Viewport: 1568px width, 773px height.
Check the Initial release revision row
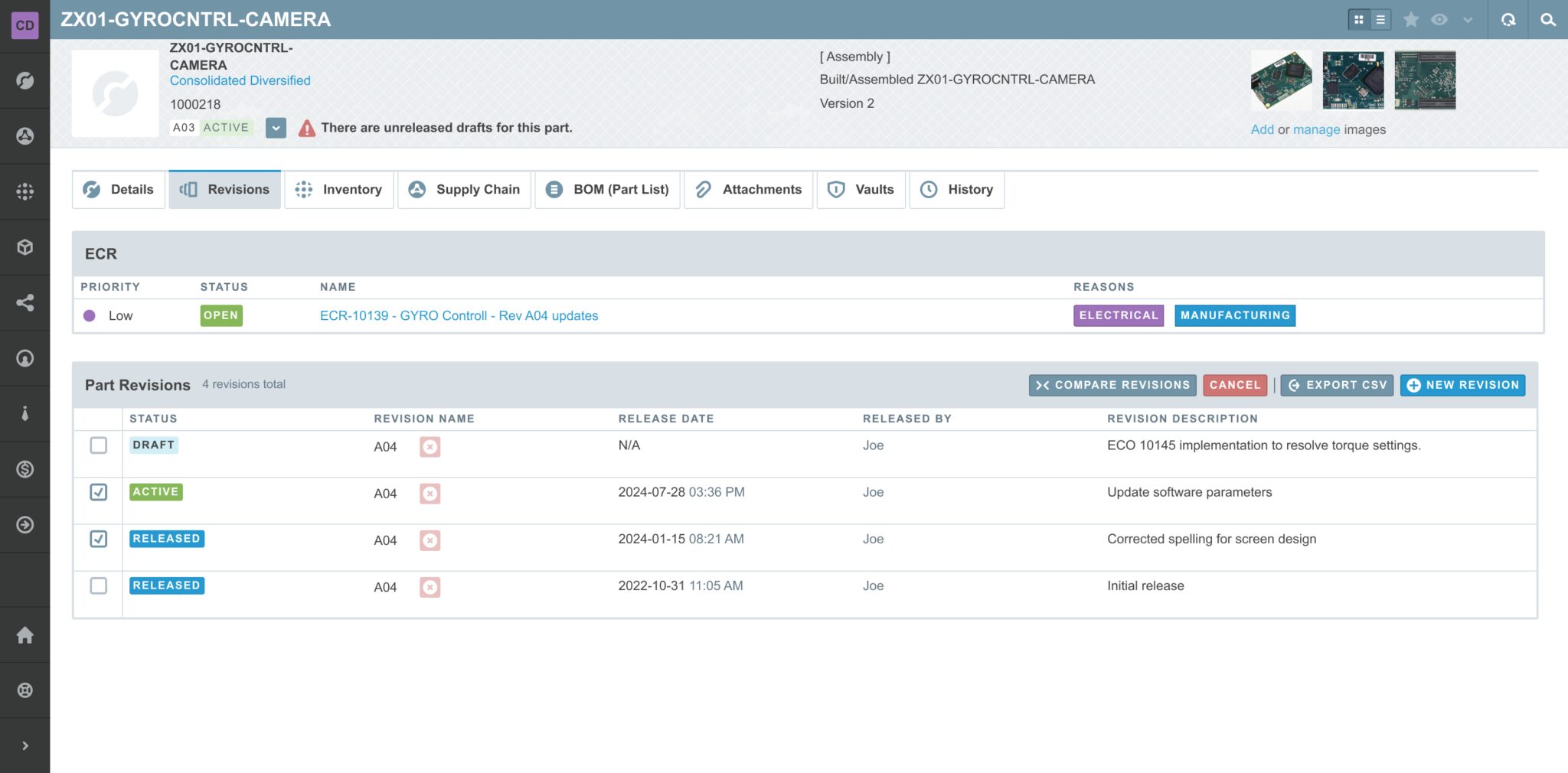[98, 587]
